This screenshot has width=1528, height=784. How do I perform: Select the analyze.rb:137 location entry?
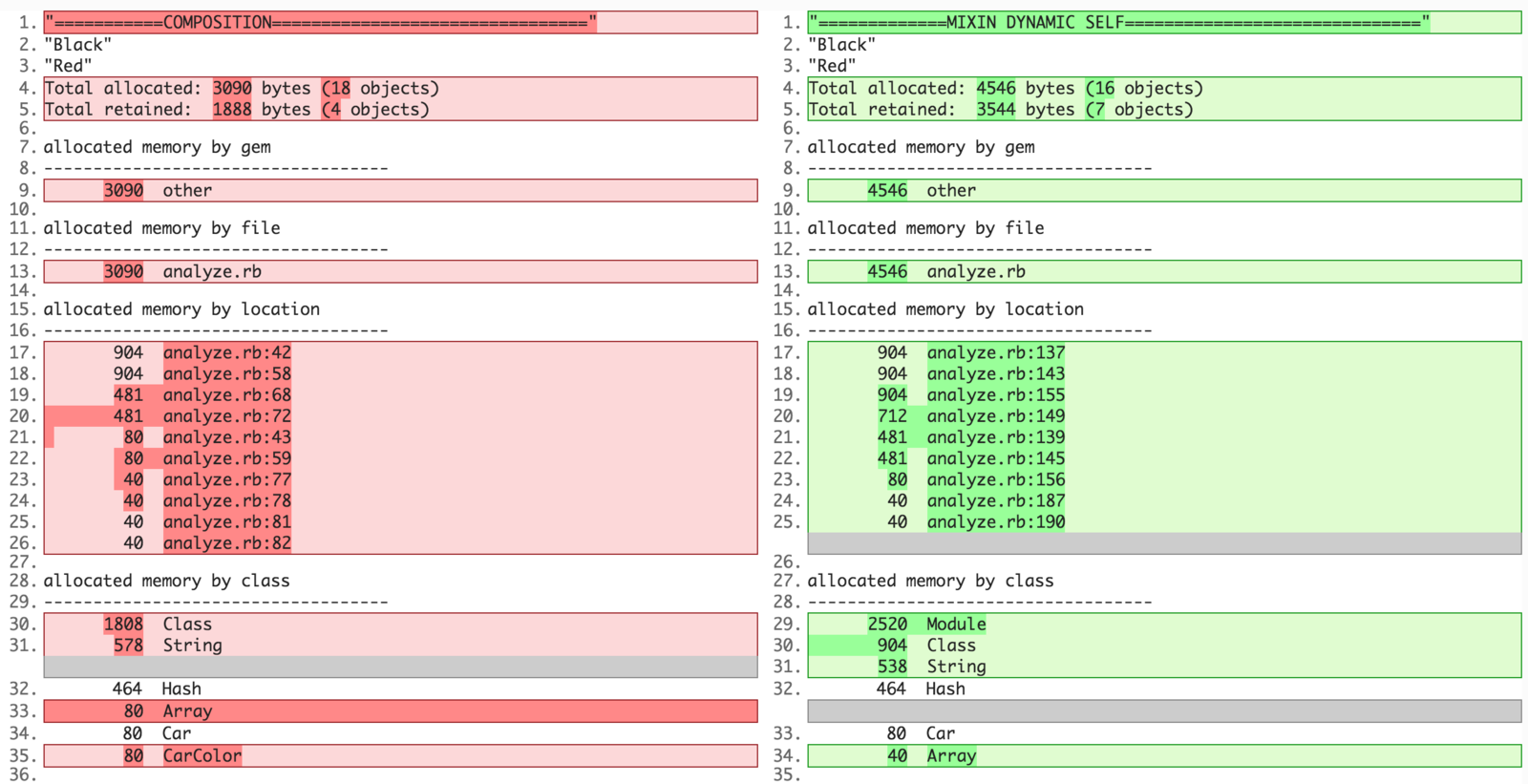995,352
